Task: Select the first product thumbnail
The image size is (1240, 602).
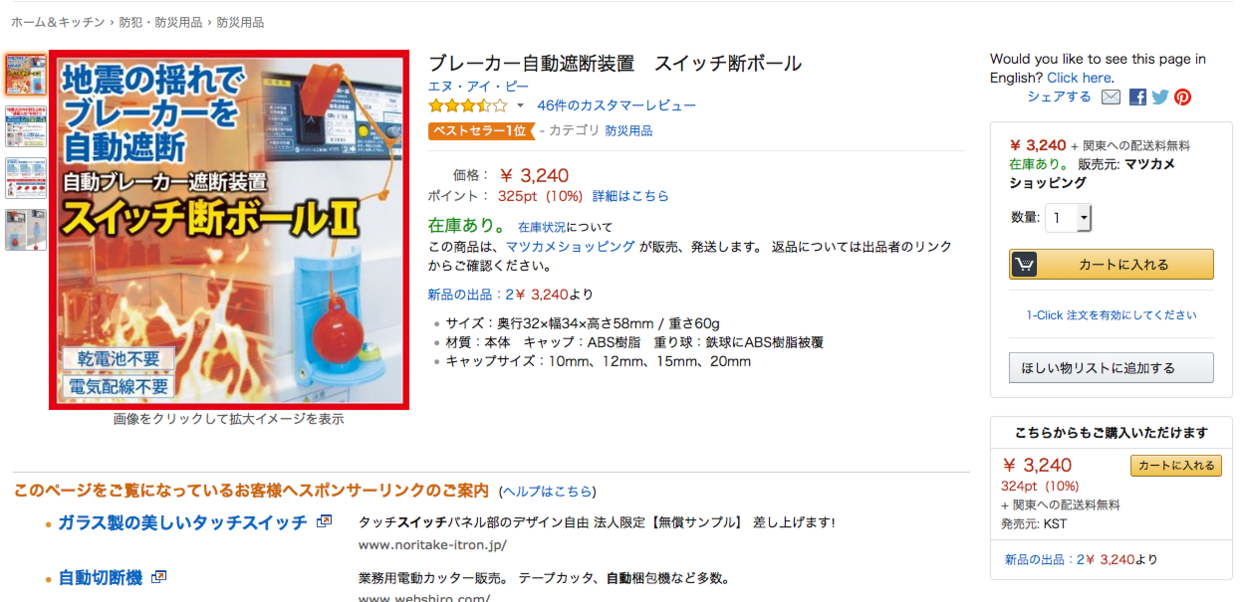Action: (x=26, y=75)
